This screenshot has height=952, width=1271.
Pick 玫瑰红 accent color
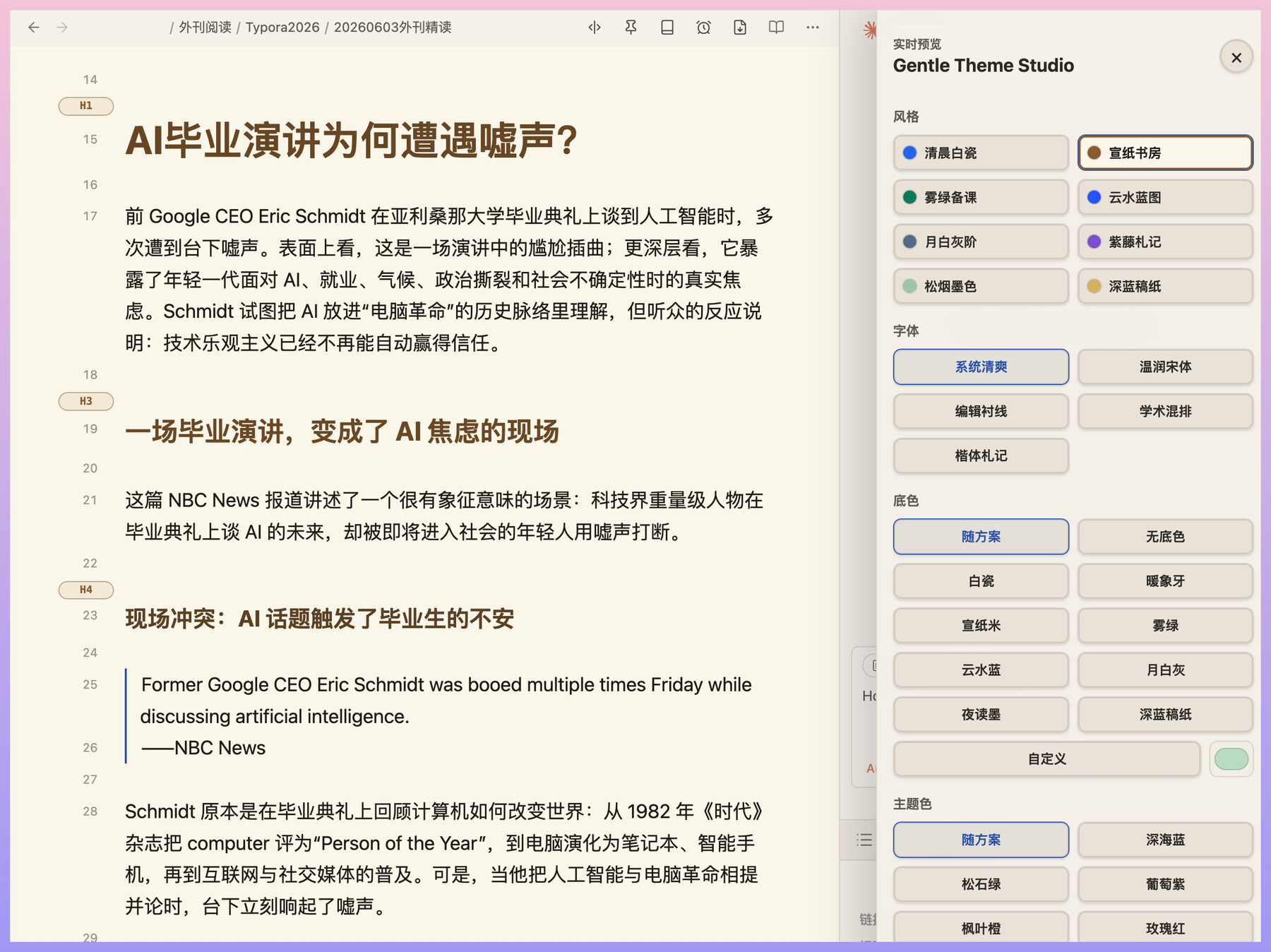coord(1165,927)
